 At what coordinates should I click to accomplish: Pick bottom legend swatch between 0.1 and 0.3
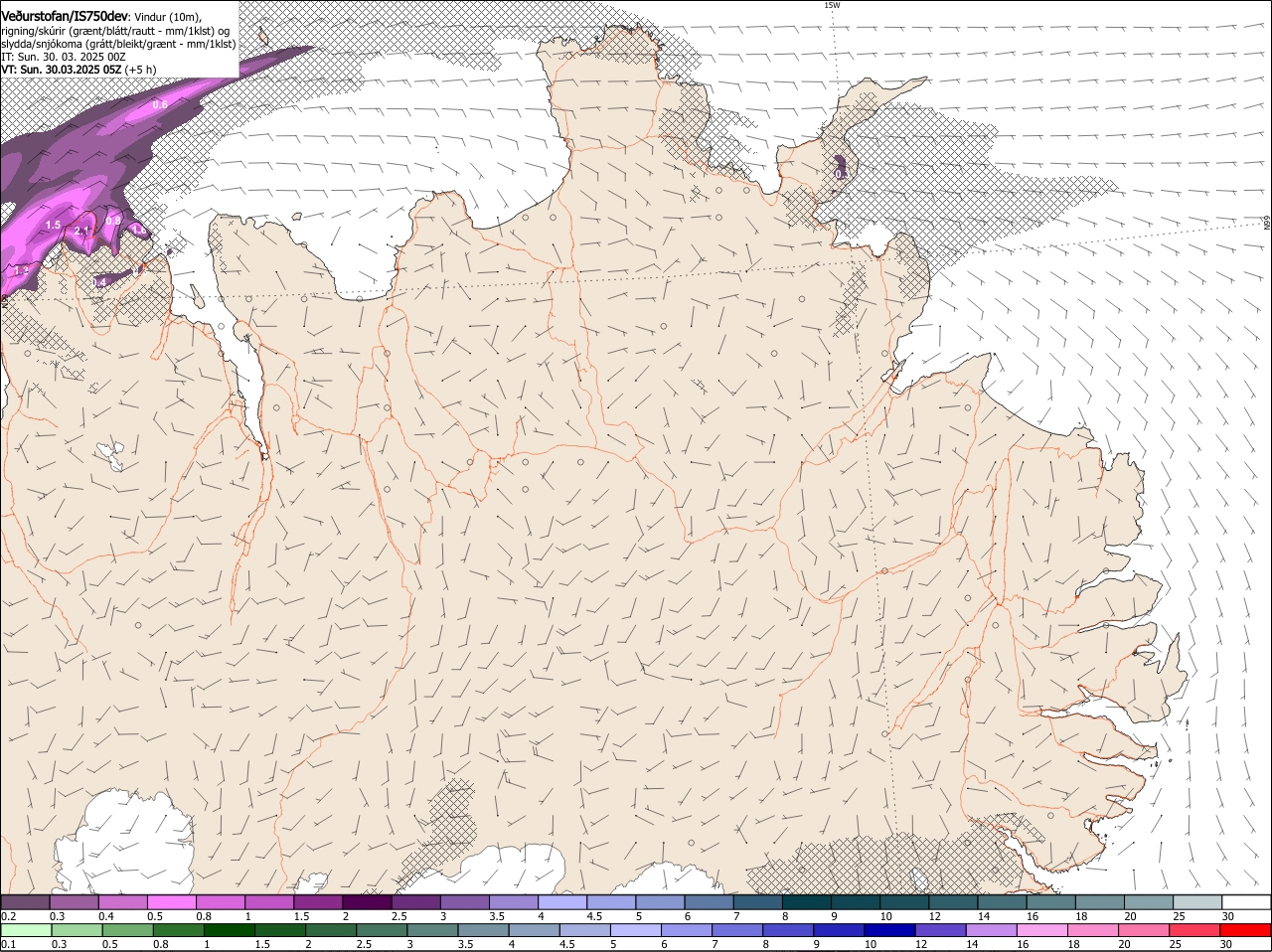click(27, 931)
